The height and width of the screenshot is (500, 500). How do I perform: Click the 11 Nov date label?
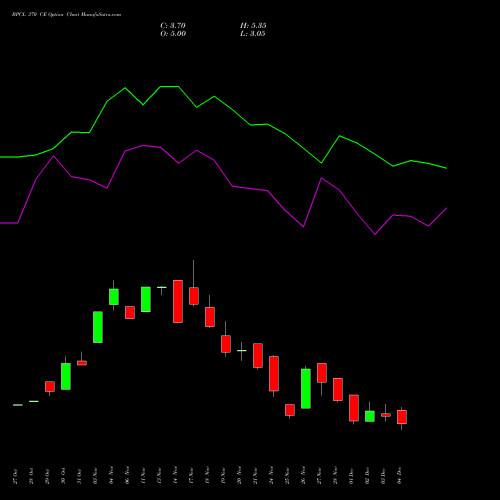pos(143,476)
